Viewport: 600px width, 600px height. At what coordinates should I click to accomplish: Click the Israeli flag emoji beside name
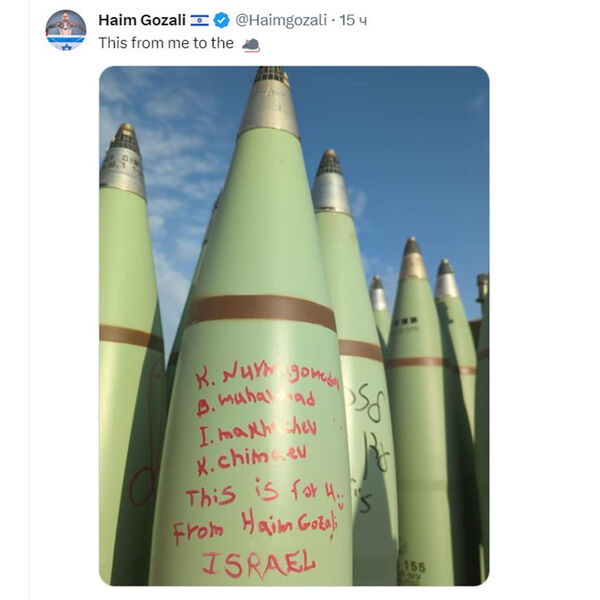point(200,20)
